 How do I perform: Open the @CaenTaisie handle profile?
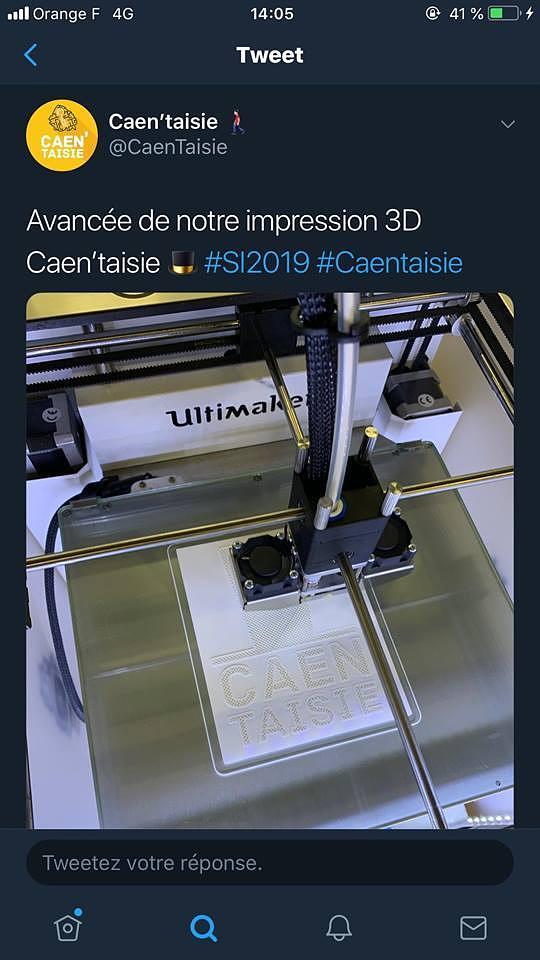point(168,148)
